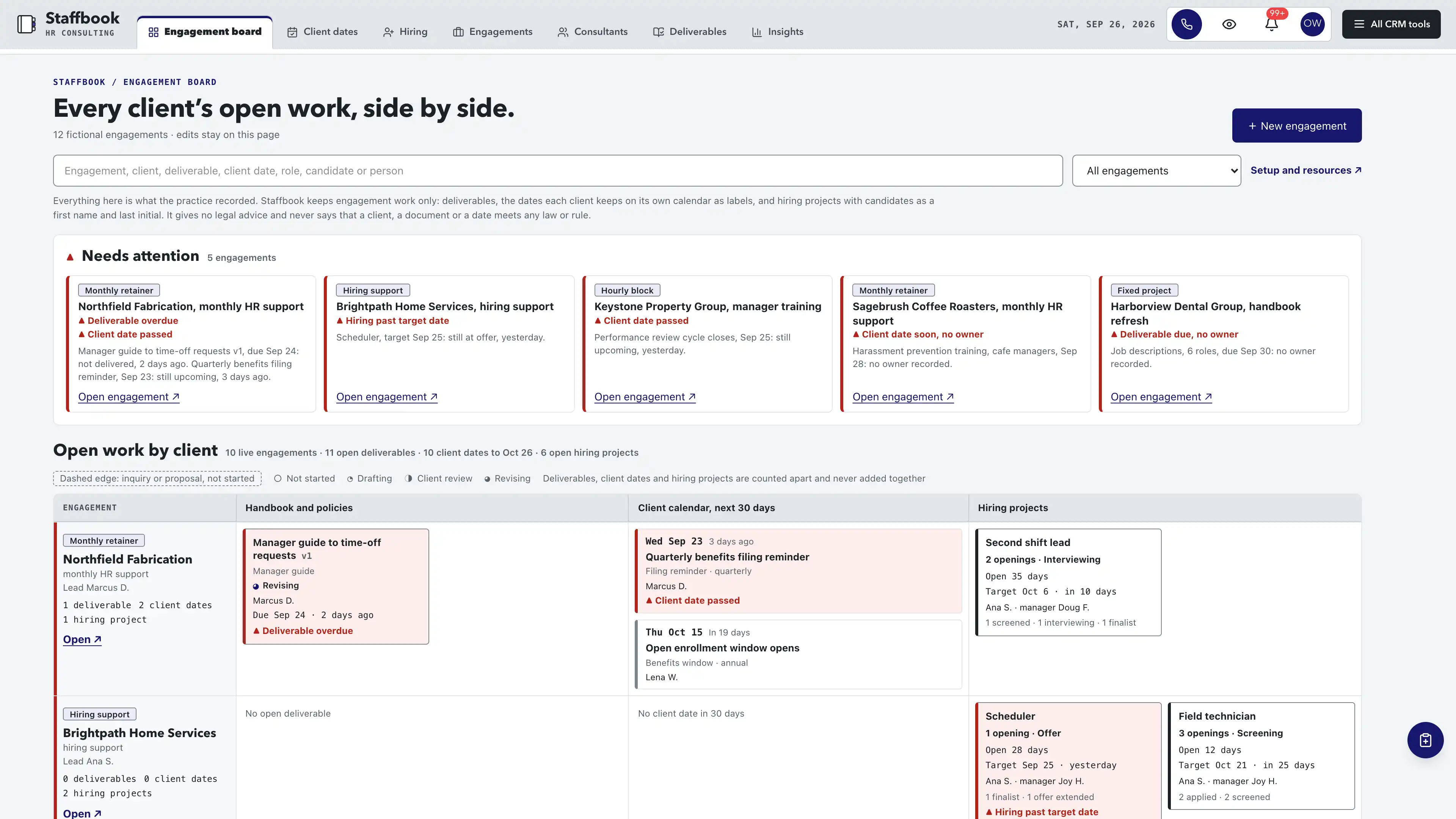Open engagement for Brightpath Home Services attention card

coord(387,397)
